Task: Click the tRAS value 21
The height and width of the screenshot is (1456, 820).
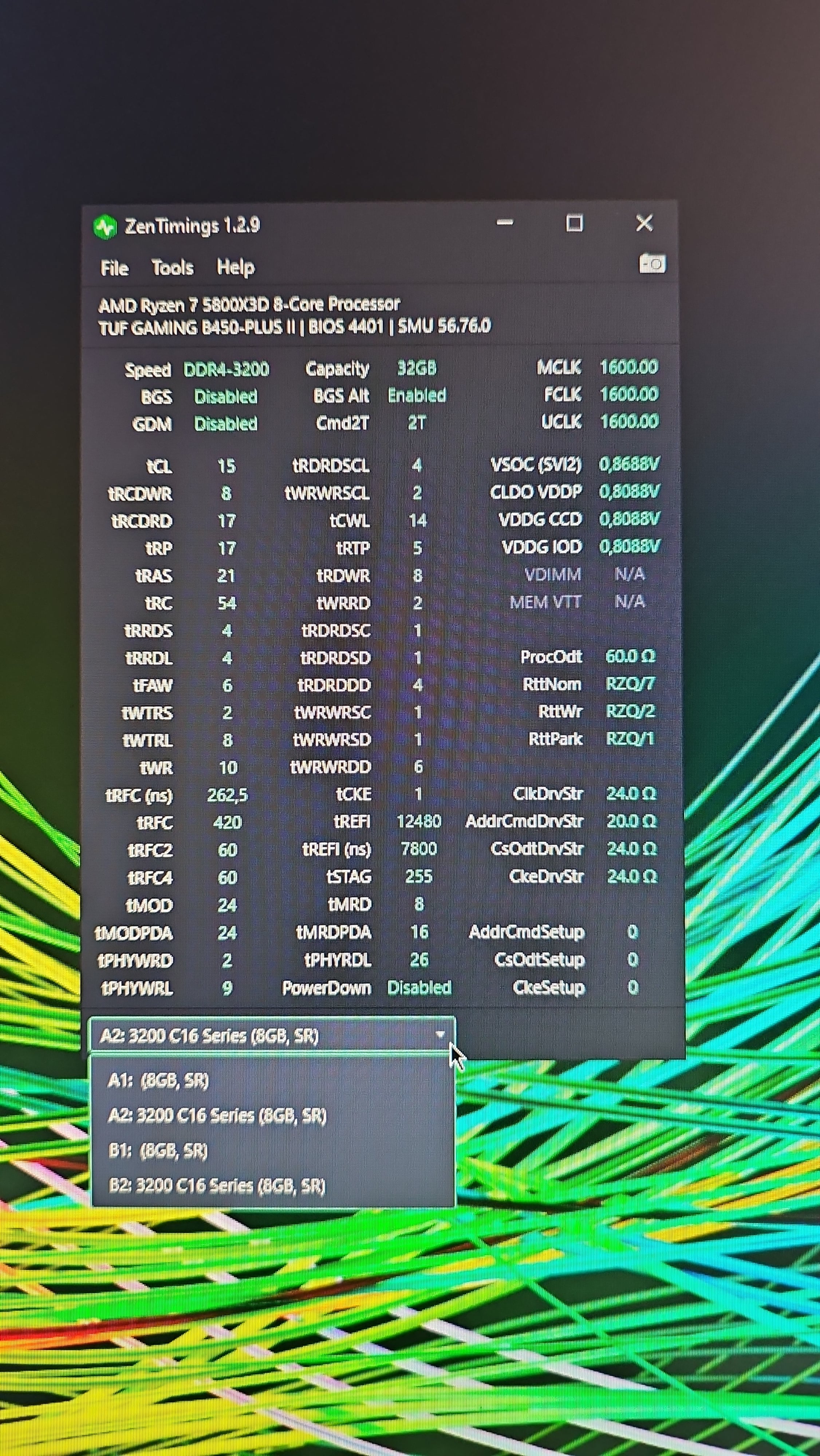Action: [226, 575]
